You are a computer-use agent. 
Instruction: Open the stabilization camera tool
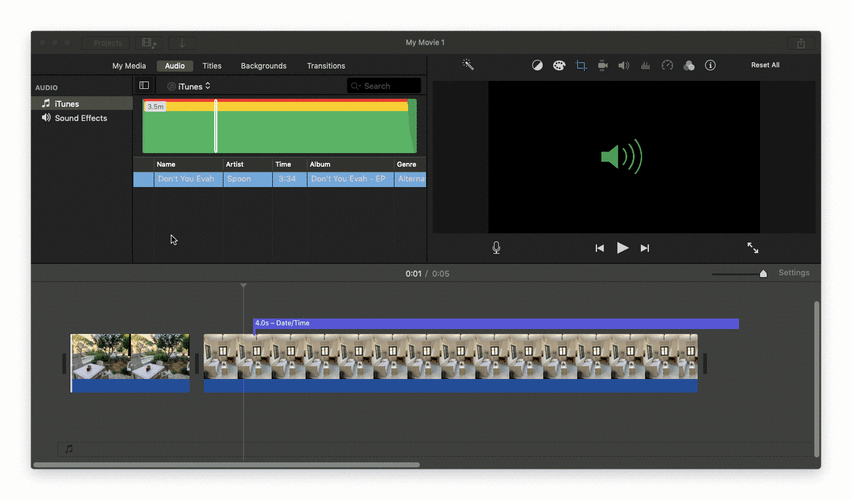[603, 65]
